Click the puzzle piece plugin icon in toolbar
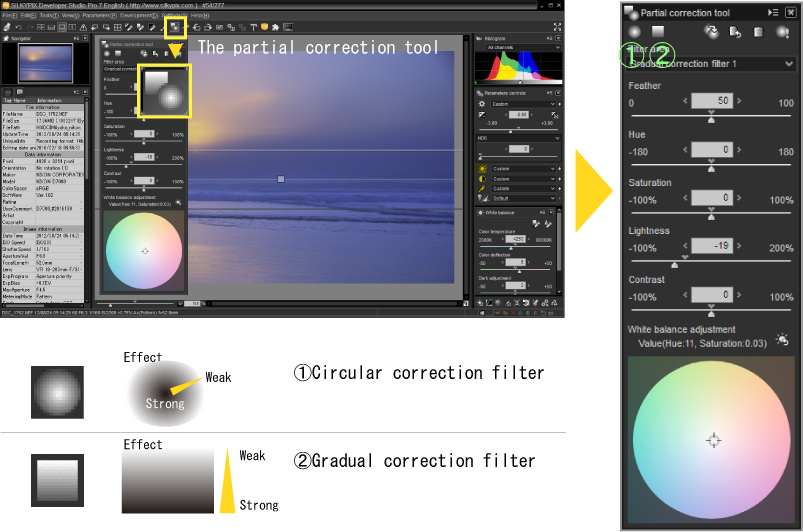Screen dimensions: 803x532 click(276, 28)
